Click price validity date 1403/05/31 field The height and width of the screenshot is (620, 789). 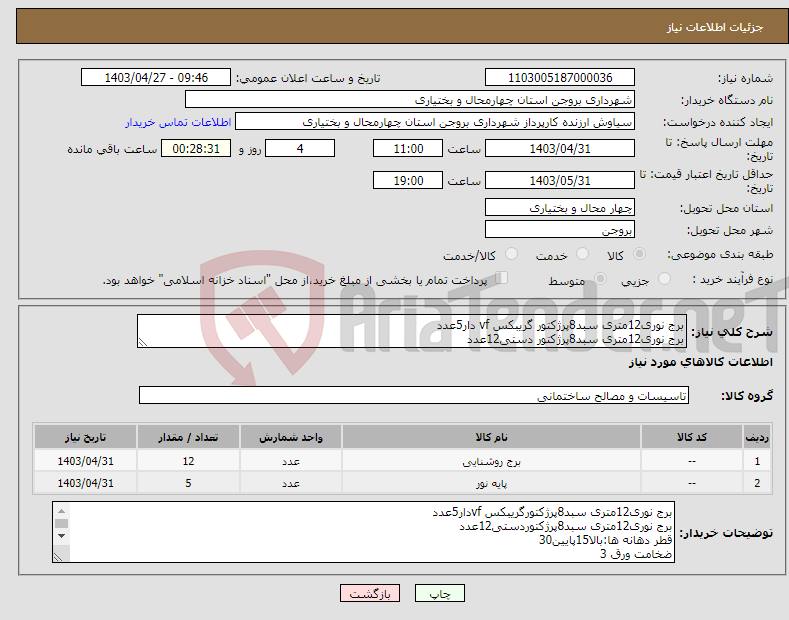point(560,180)
